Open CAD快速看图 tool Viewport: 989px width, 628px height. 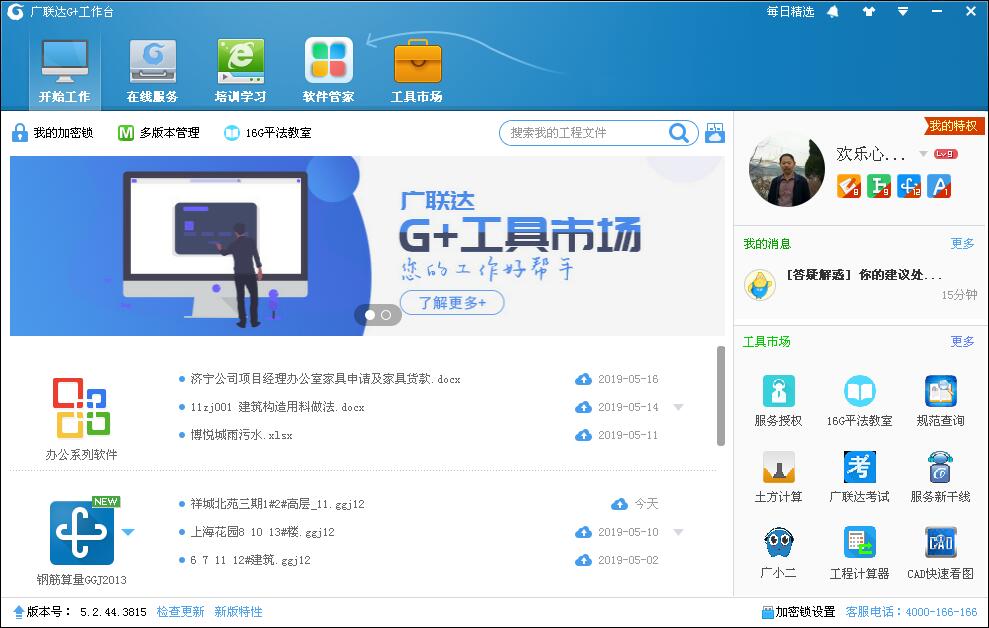(x=940, y=554)
